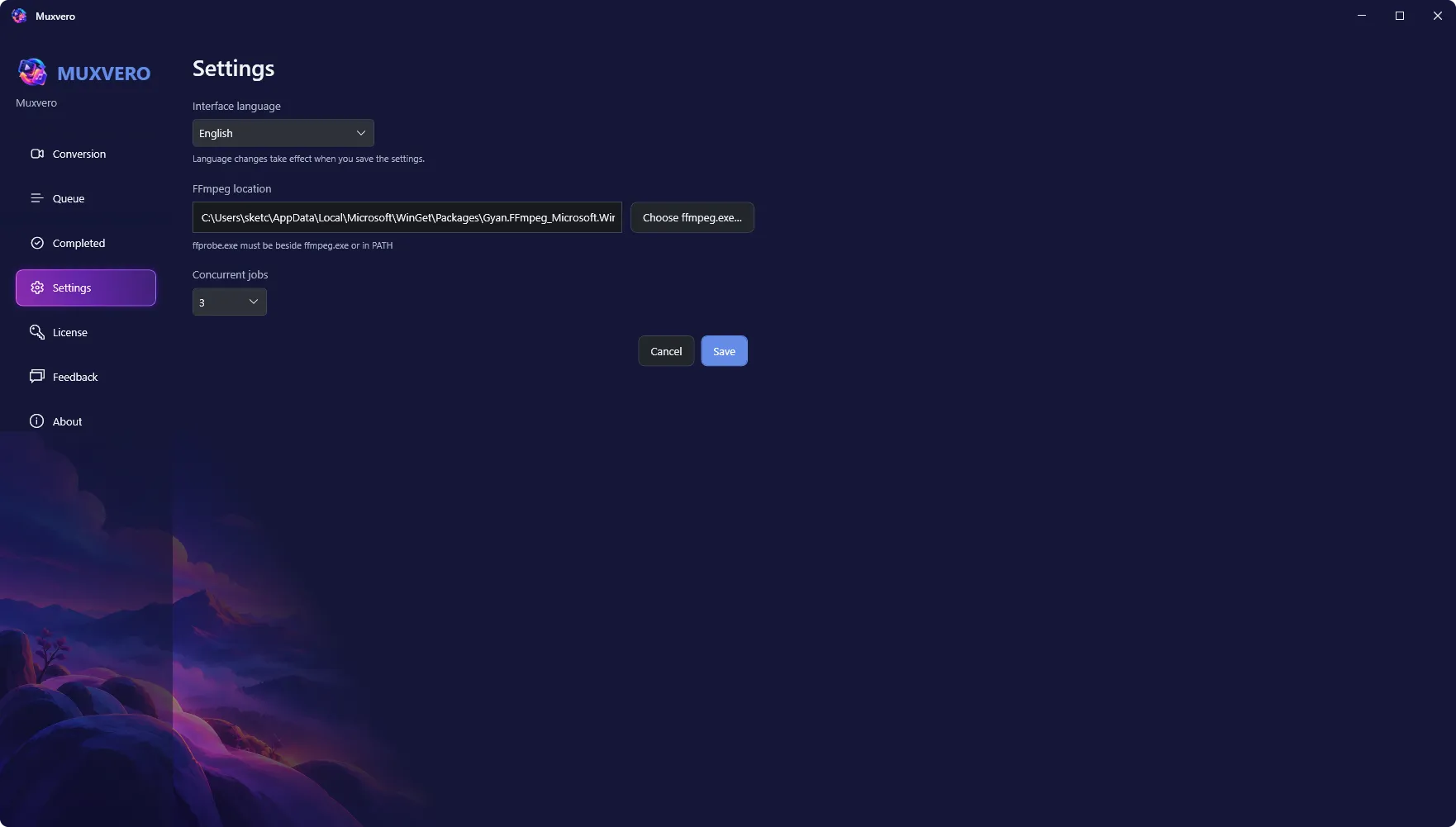Save the settings

point(725,351)
